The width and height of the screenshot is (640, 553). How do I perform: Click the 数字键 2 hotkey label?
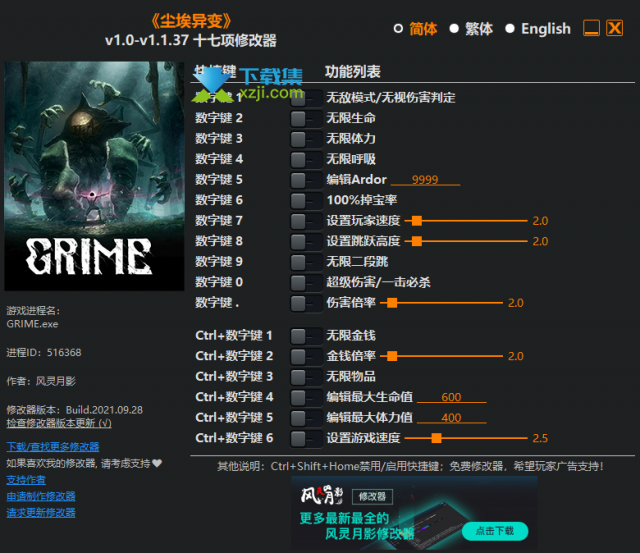pyautogui.click(x=219, y=118)
